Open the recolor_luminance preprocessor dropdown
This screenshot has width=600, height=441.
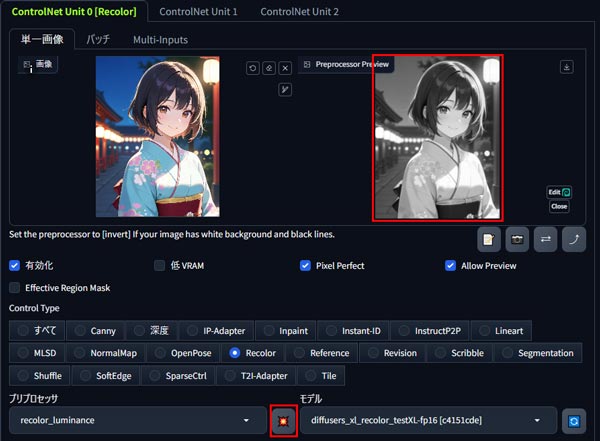pyautogui.click(x=138, y=420)
